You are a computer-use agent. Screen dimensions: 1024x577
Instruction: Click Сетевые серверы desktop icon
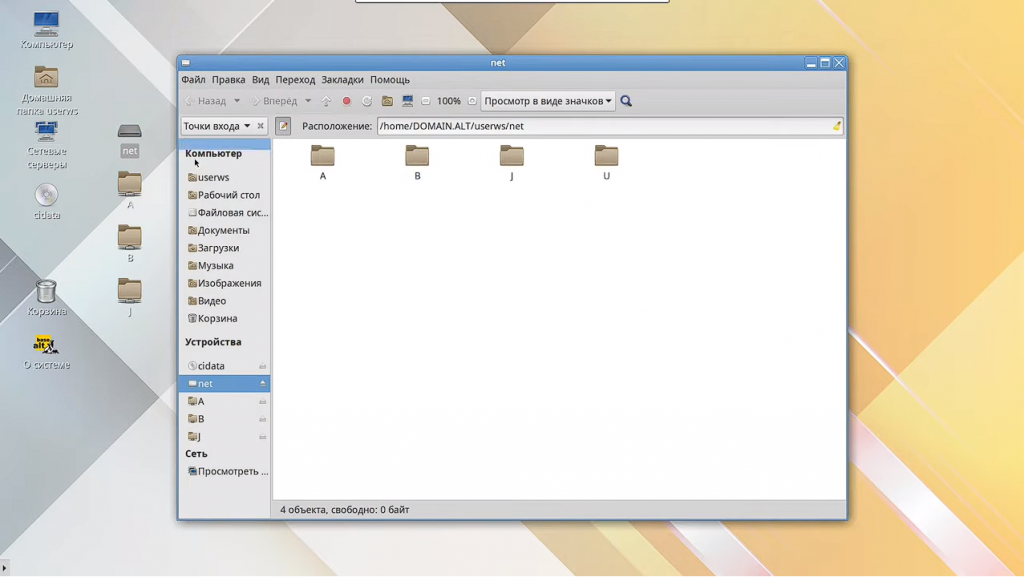point(46,146)
